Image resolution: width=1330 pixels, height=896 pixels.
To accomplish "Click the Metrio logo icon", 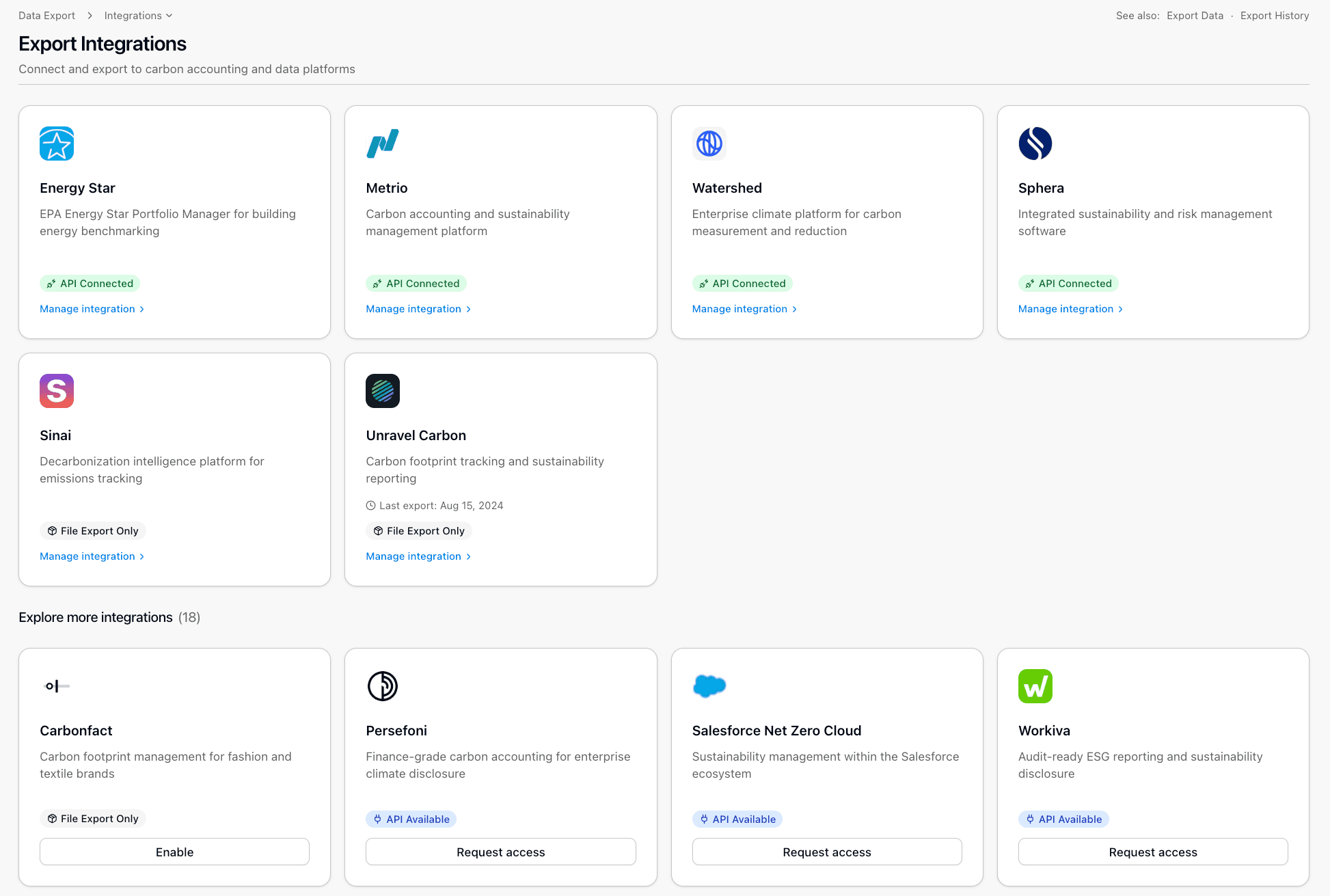I will pos(383,144).
